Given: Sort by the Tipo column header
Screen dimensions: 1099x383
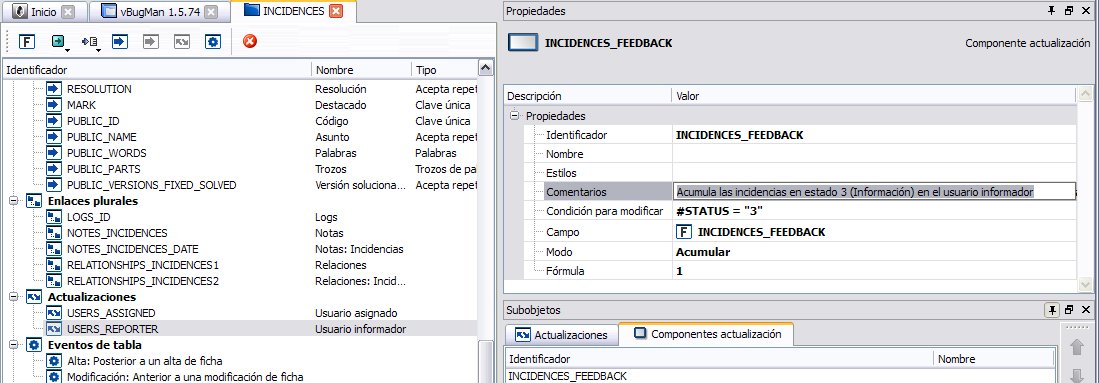Looking at the screenshot, I should click(x=444, y=70).
